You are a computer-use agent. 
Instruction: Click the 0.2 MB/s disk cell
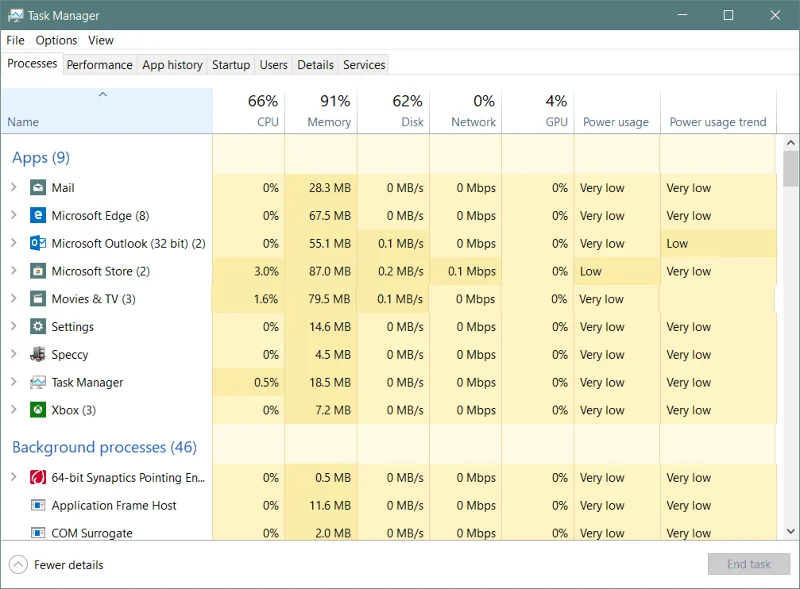click(x=393, y=271)
